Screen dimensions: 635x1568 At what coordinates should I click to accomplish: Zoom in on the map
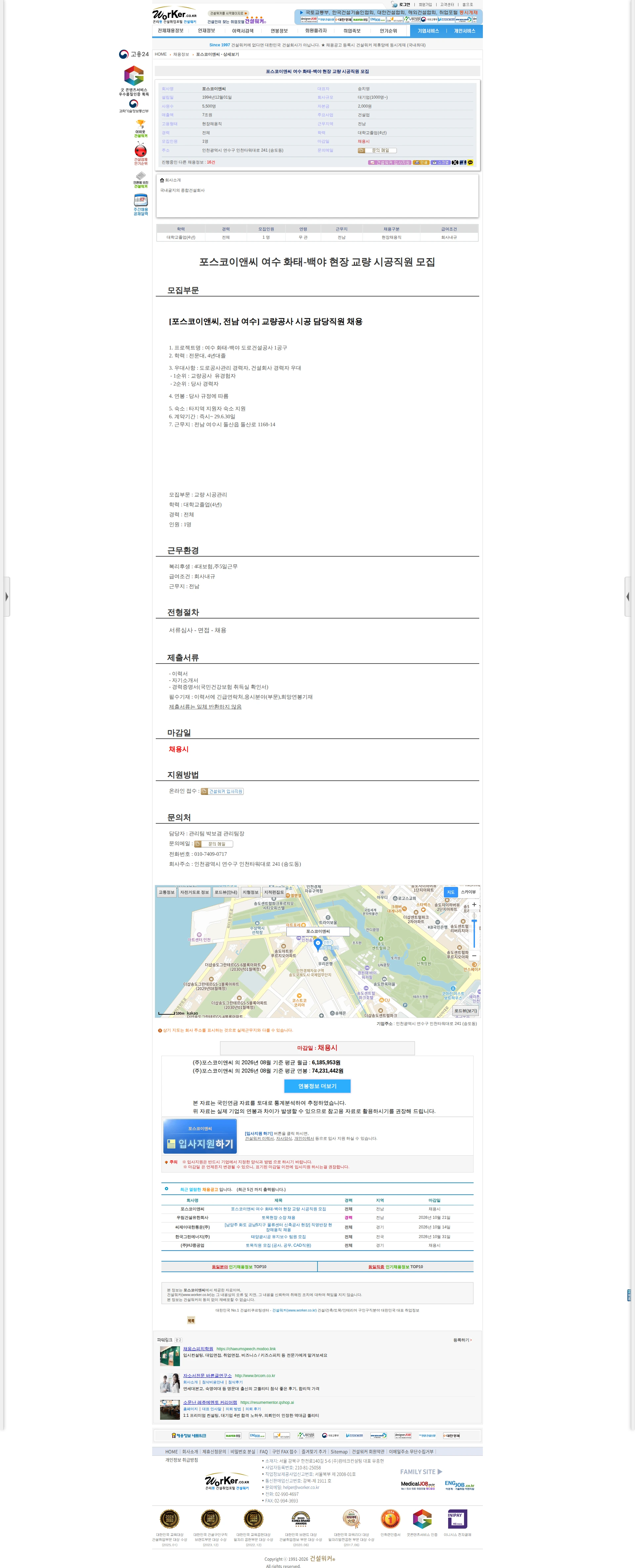click(474, 904)
